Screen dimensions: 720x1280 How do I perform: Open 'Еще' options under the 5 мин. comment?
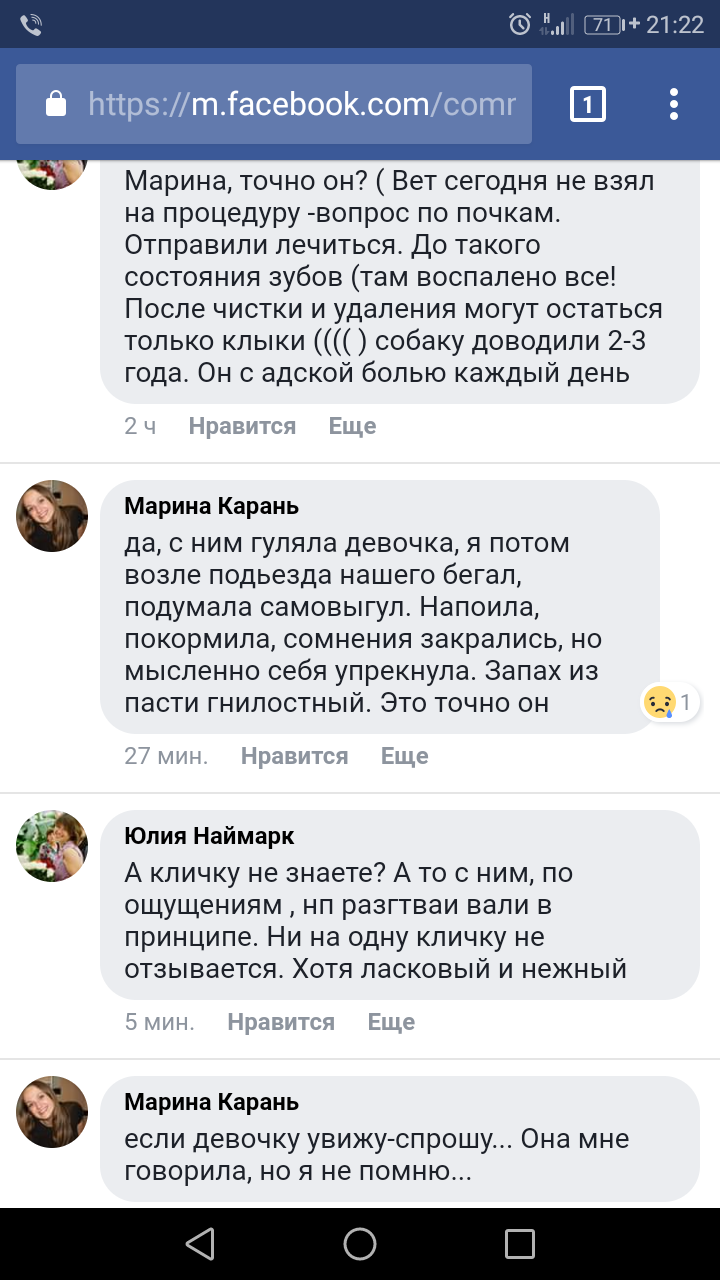pyautogui.click(x=391, y=1022)
